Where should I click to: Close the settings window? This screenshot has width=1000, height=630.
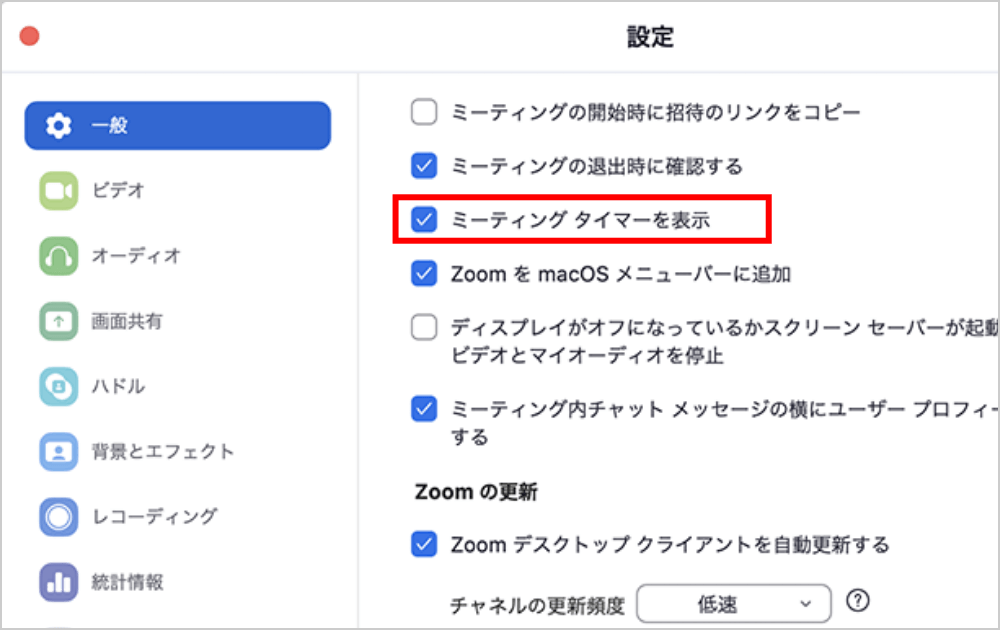pos(30,36)
